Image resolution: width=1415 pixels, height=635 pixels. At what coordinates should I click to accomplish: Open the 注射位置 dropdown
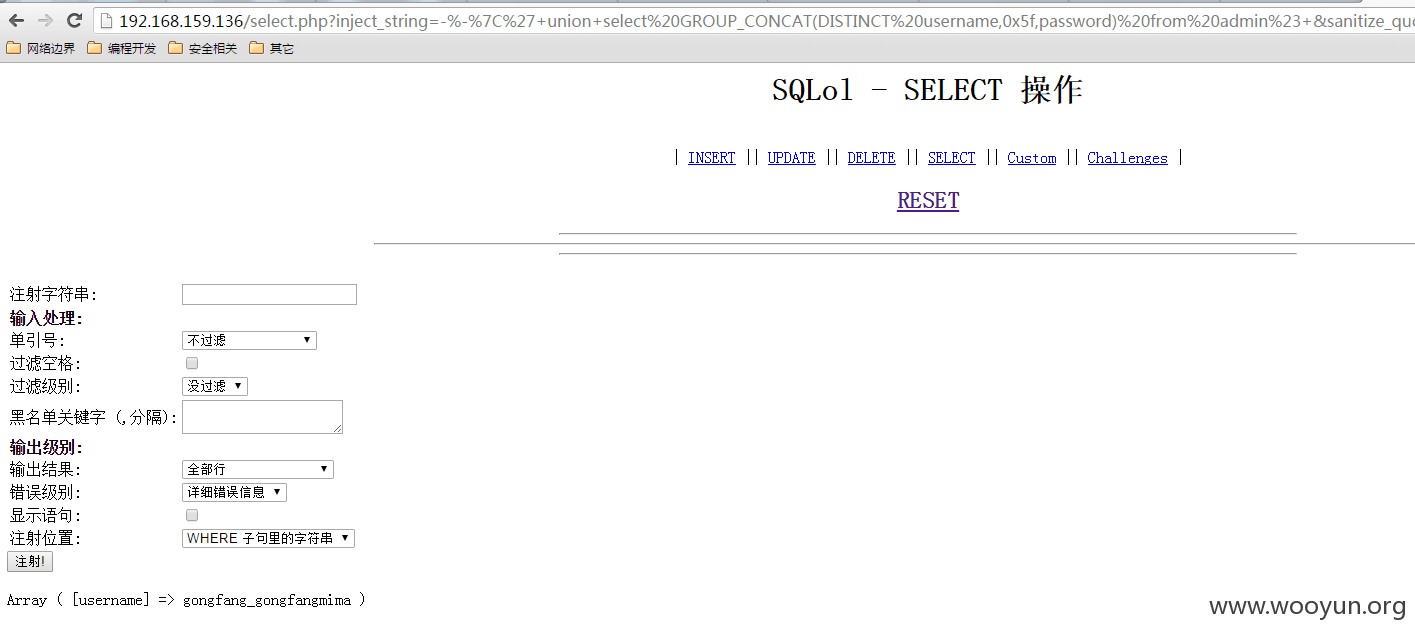pyautogui.click(x=269, y=538)
